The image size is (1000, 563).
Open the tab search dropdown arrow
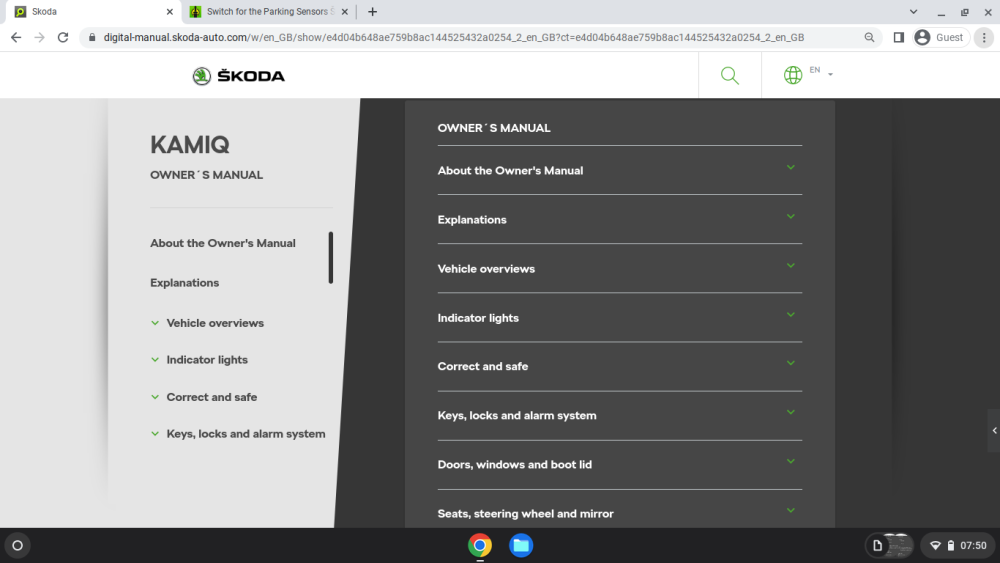[x=913, y=11]
